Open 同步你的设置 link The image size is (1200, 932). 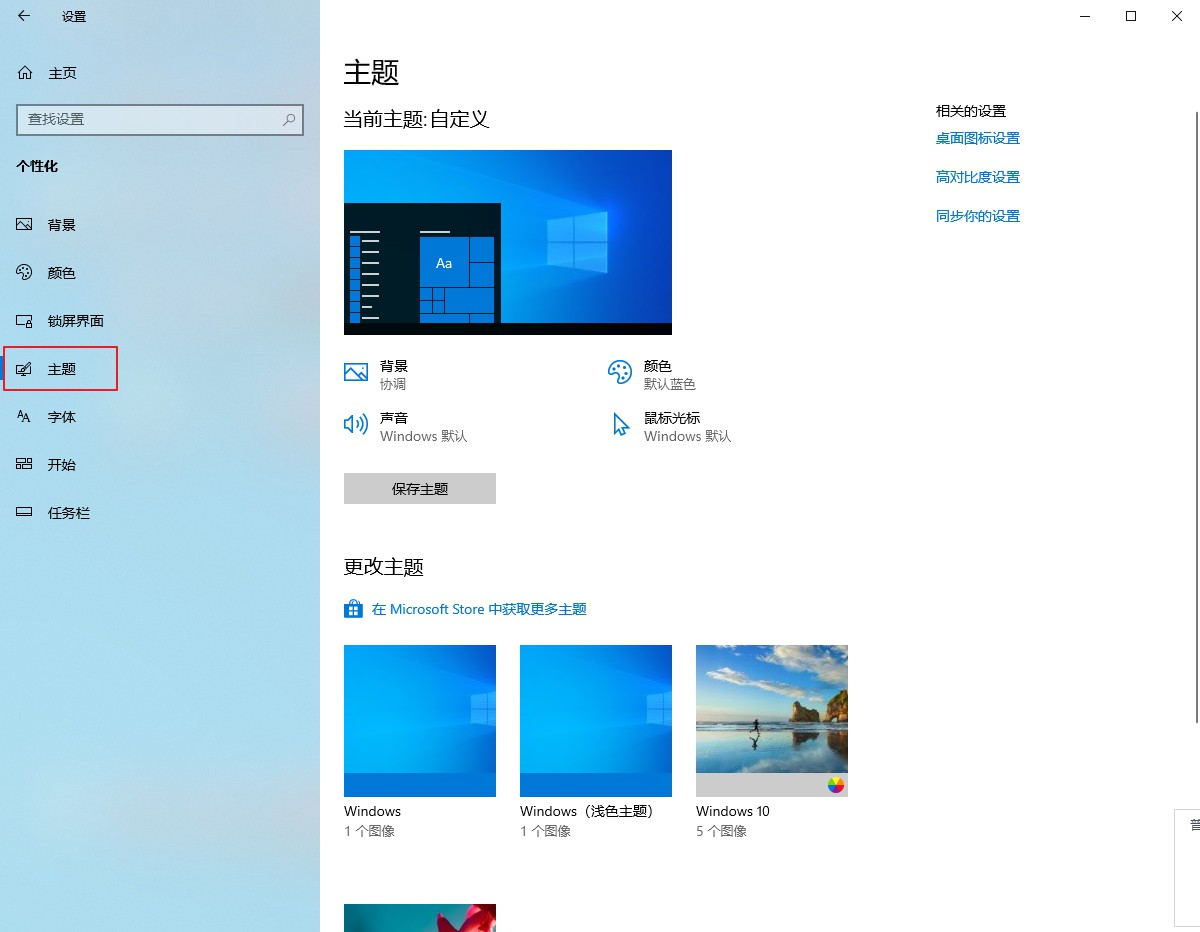click(978, 216)
